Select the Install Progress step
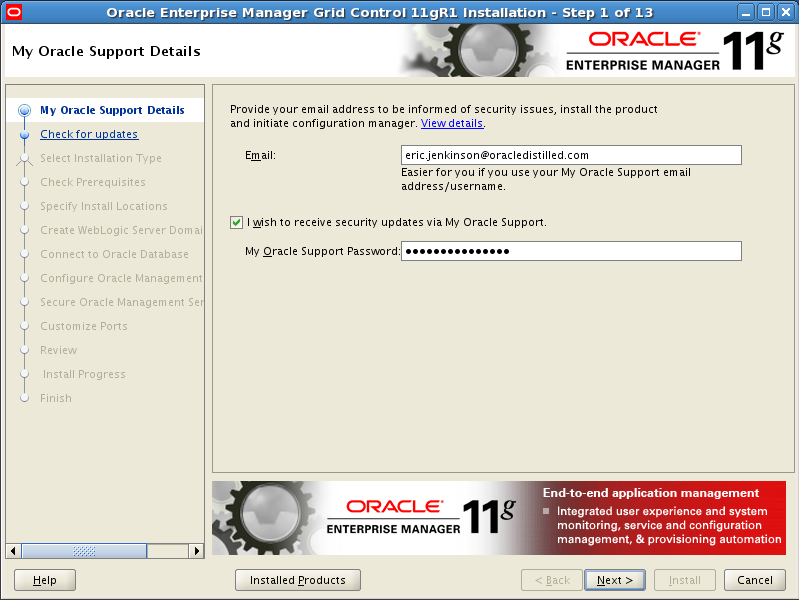Image resolution: width=799 pixels, height=600 pixels. (84, 374)
